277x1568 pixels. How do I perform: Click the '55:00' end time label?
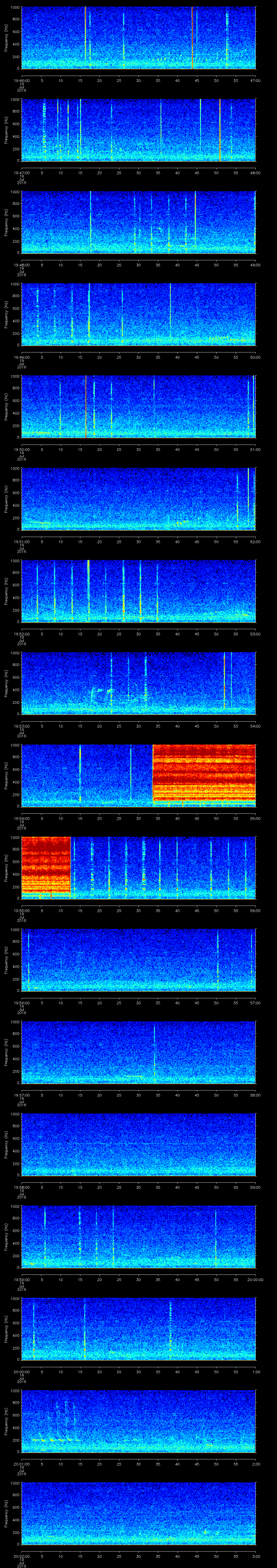pos(255,818)
